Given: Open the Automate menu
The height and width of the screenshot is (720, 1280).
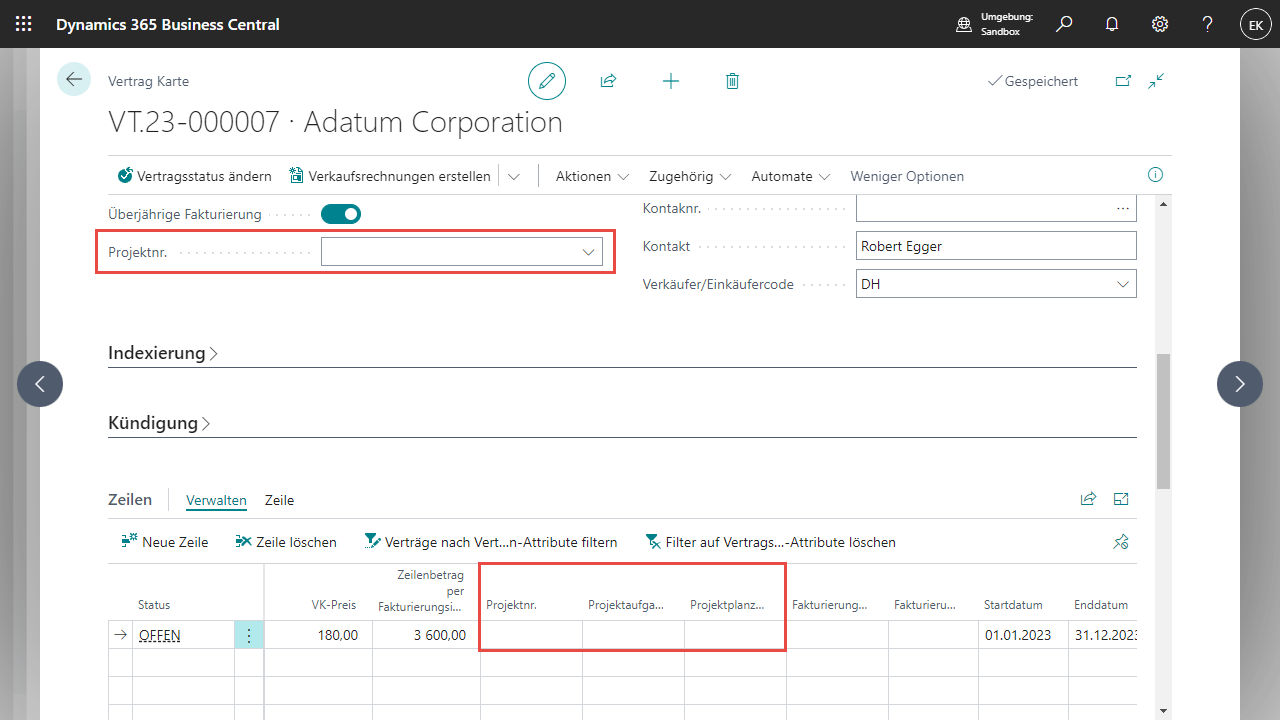Looking at the screenshot, I should [x=791, y=176].
